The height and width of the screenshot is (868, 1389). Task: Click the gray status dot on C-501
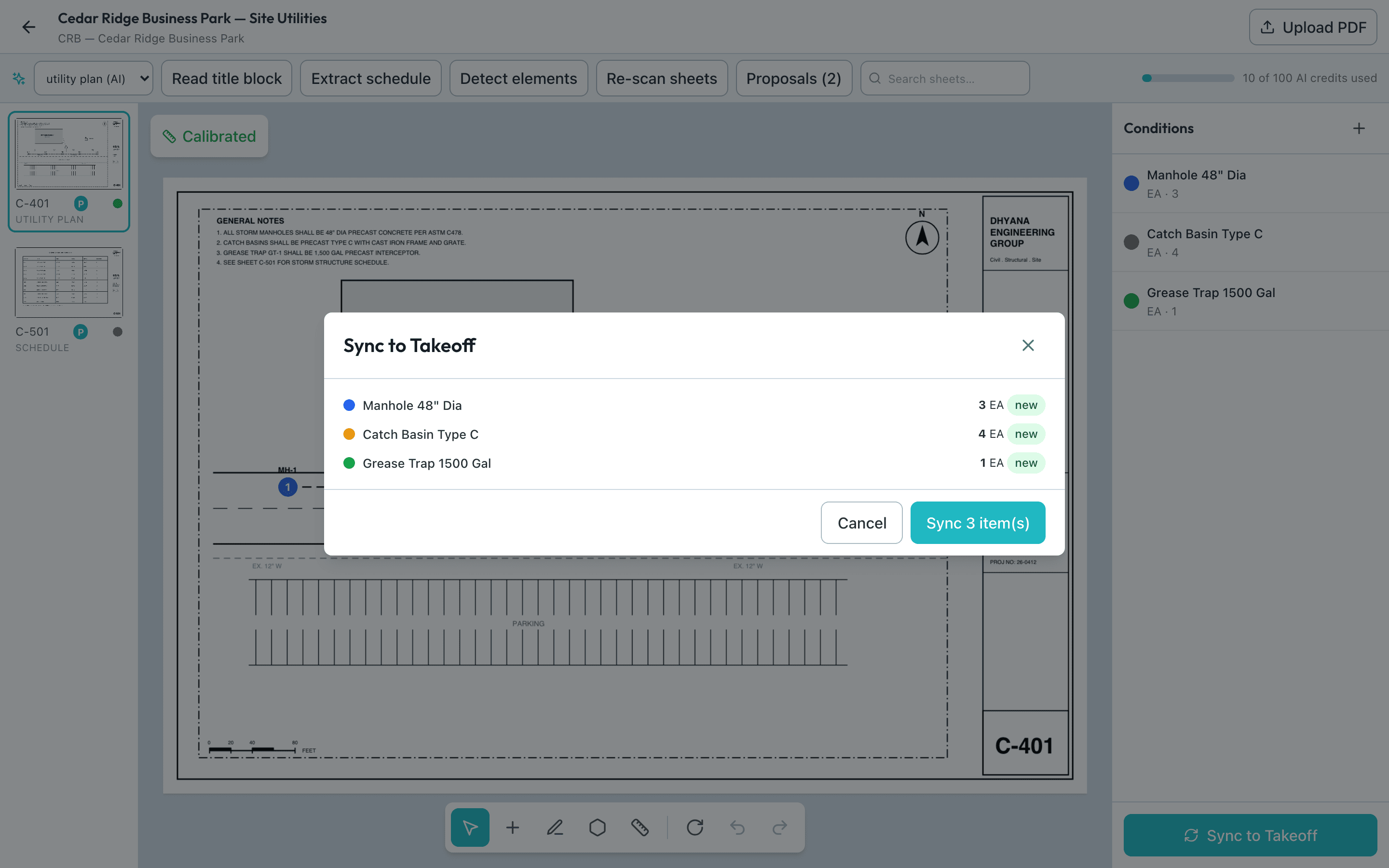(118, 332)
